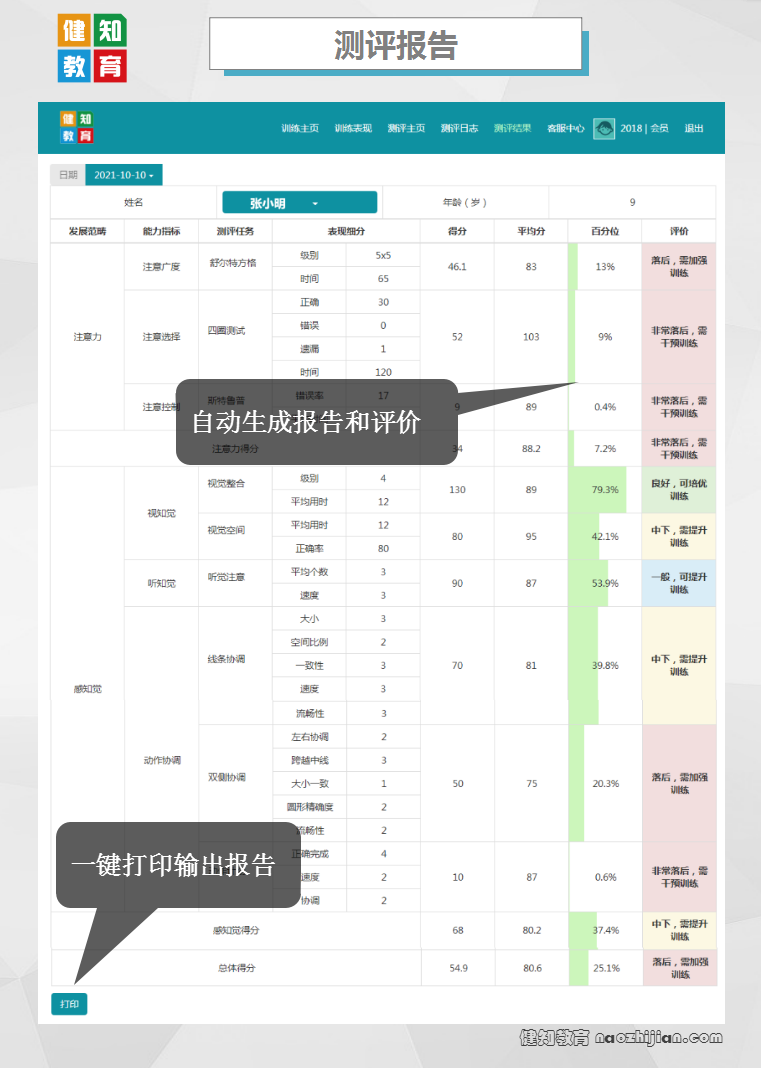Click the 健知教育 logo in the navigation bar
Image resolution: width=761 pixels, height=1068 pixels.
tap(77, 127)
